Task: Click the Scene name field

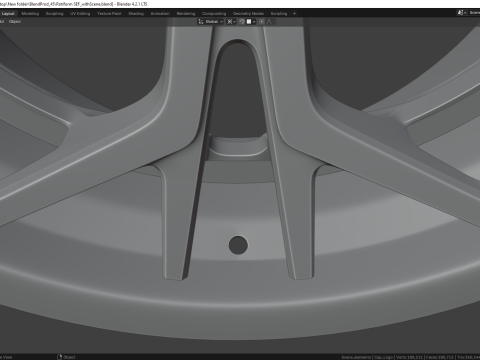Action: pos(474,13)
